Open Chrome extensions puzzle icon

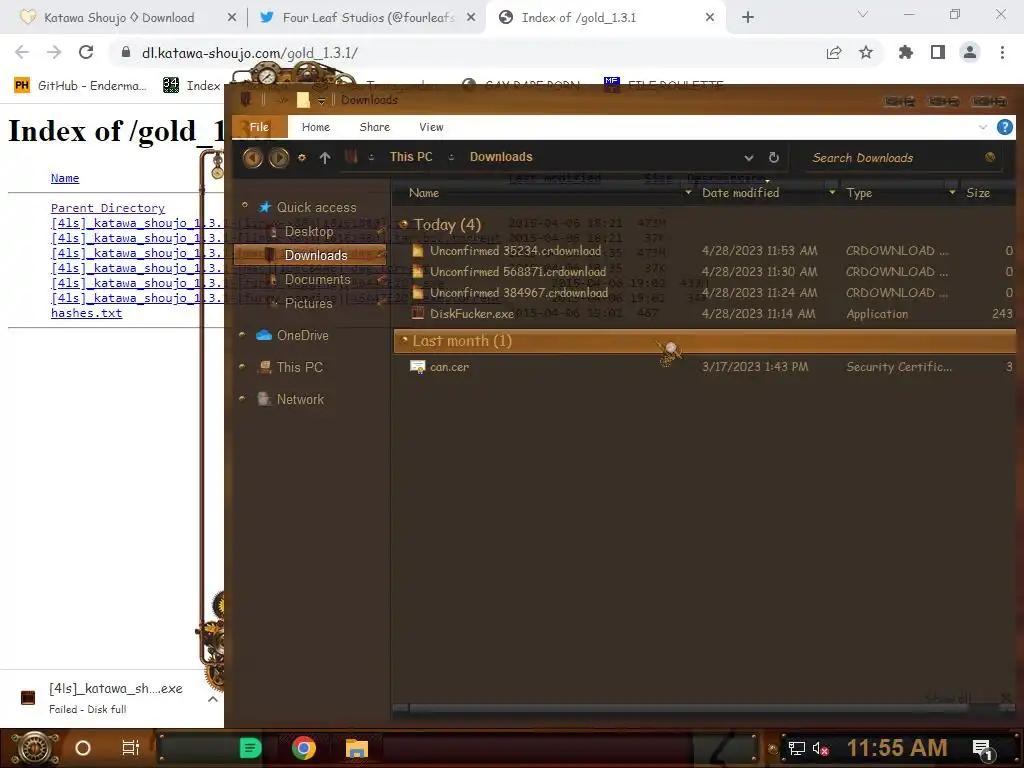click(x=905, y=52)
